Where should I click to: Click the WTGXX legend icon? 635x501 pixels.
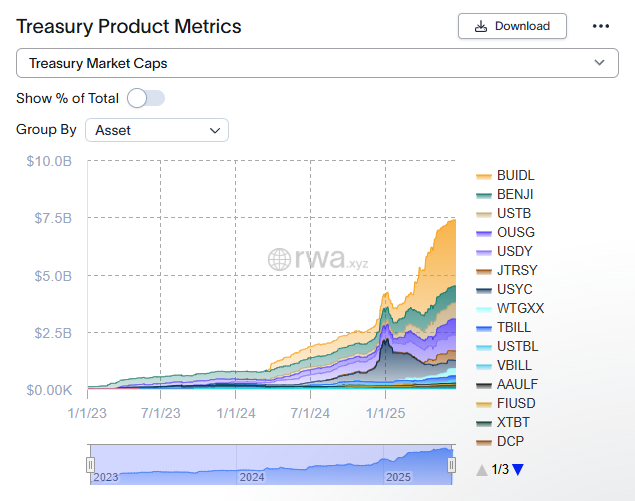tap(483, 308)
